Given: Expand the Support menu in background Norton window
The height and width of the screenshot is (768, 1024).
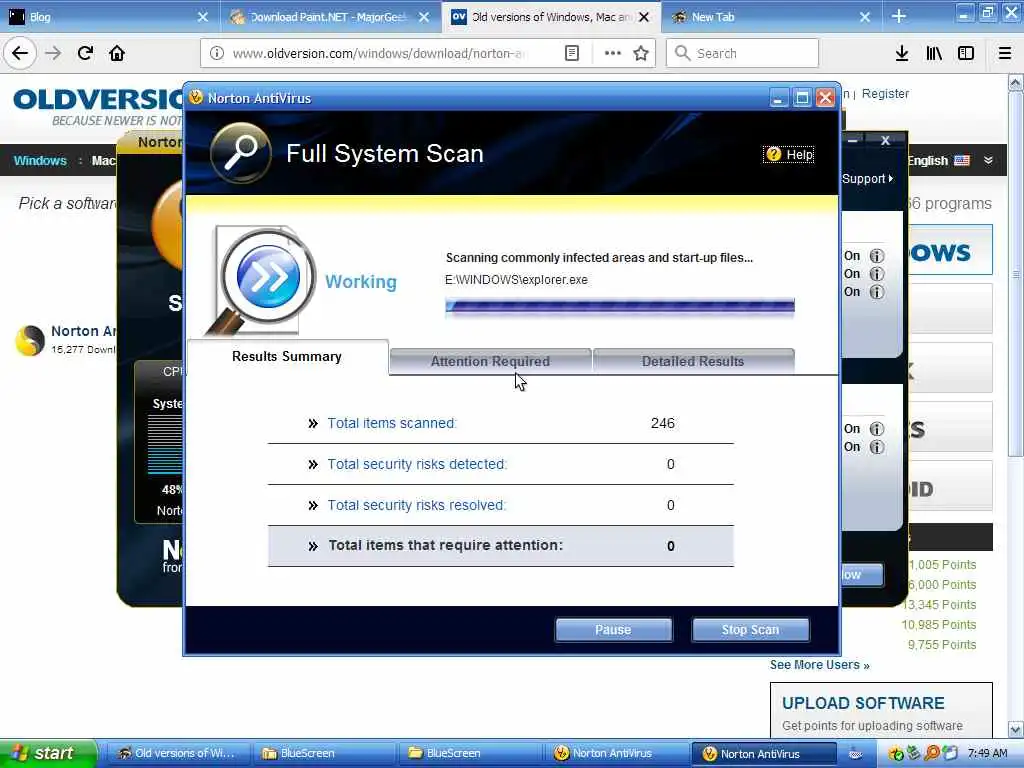Looking at the screenshot, I should point(867,178).
